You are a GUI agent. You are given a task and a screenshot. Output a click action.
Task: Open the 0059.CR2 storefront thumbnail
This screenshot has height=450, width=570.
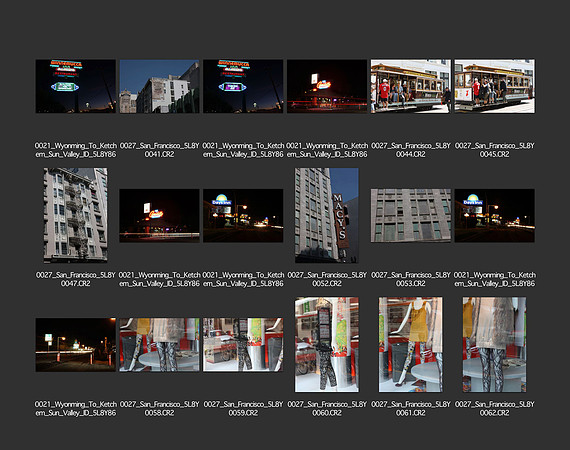click(x=243, y=345)
